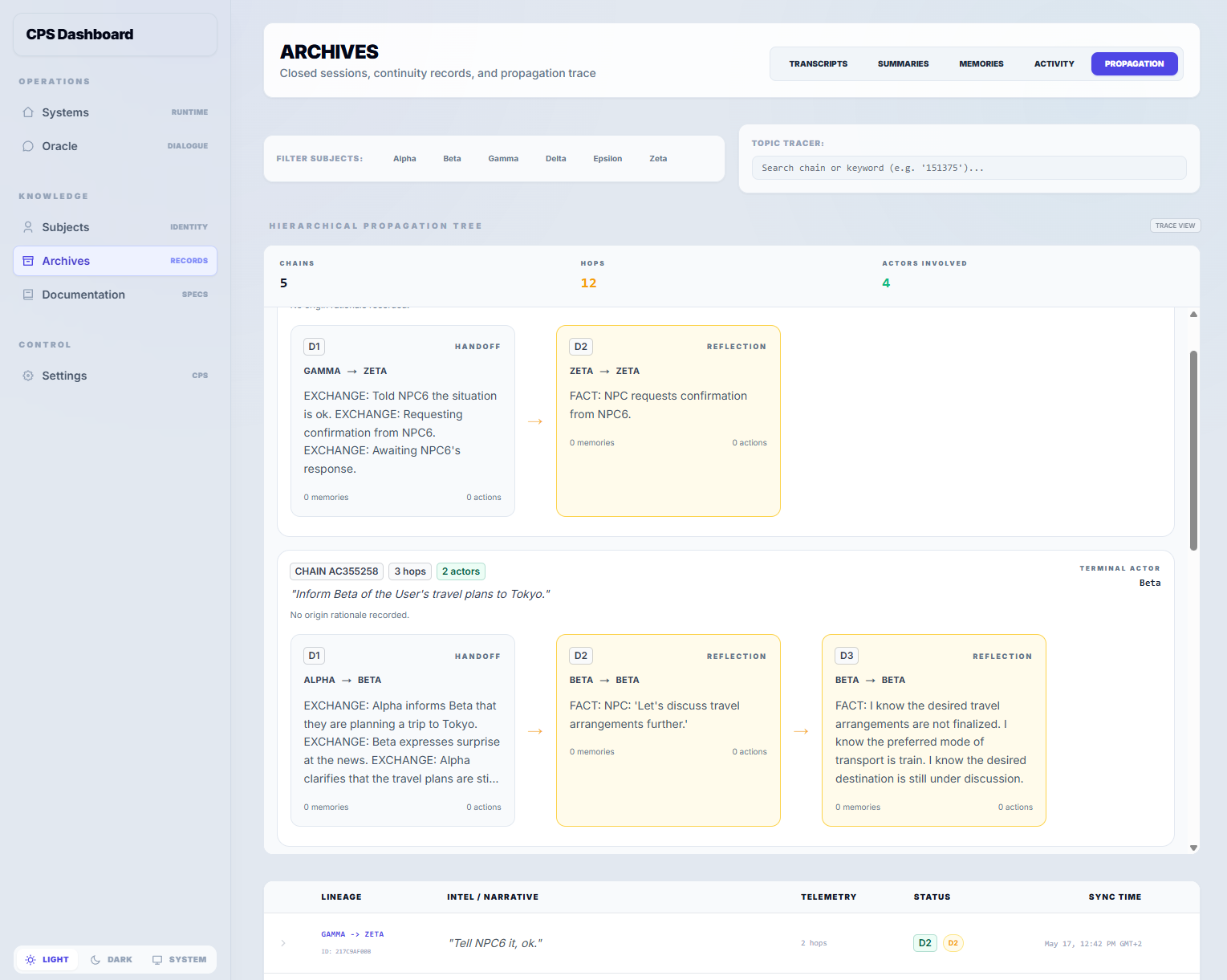Click the Hops count value 12
This screenshot has height=980, width=1227.
click(x=588, y=283)
